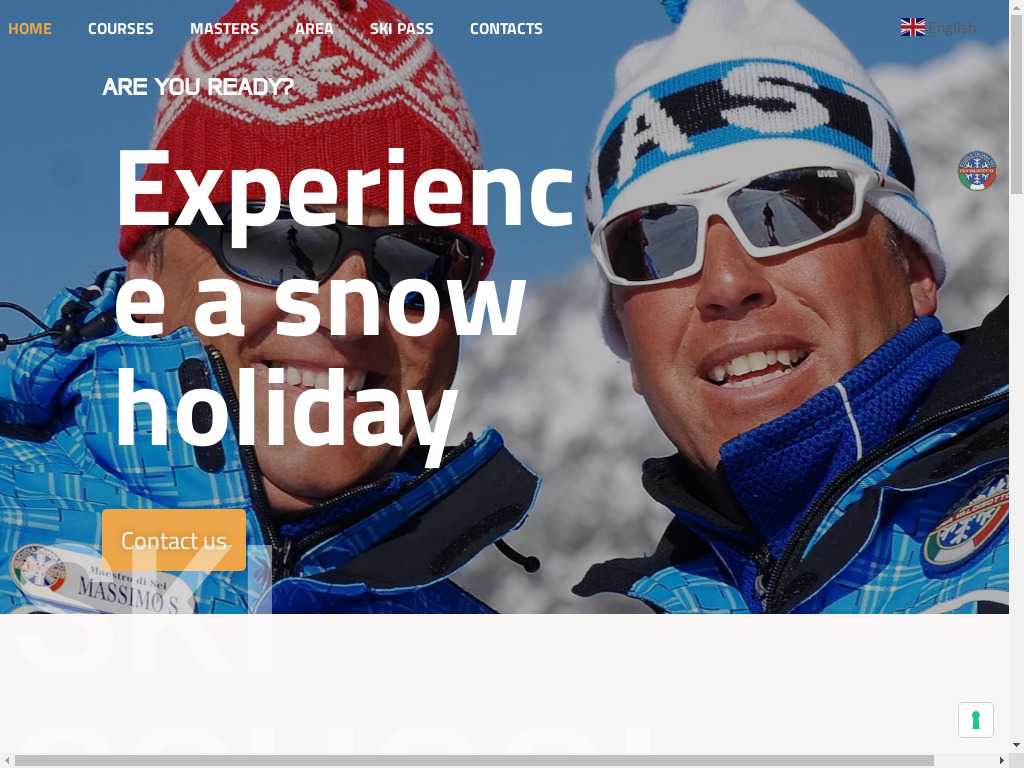Open the COURSES menu
The image size is (1024, 768).
[x=121, y=29]
